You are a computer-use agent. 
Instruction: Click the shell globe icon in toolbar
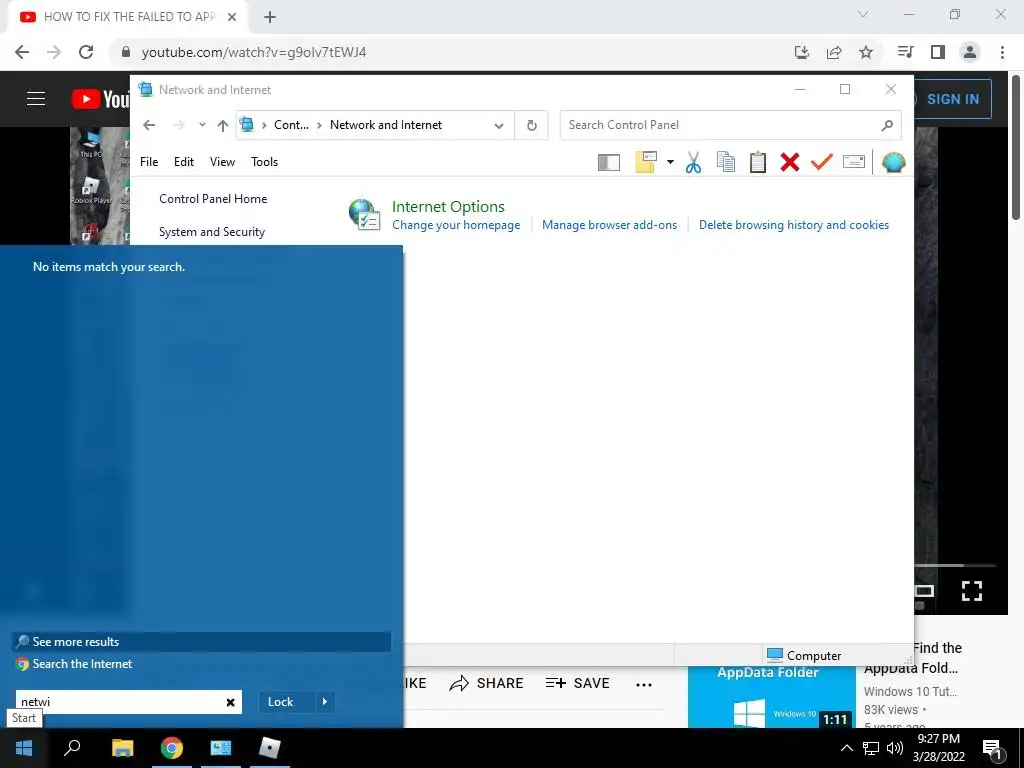(x=893, y=162)
